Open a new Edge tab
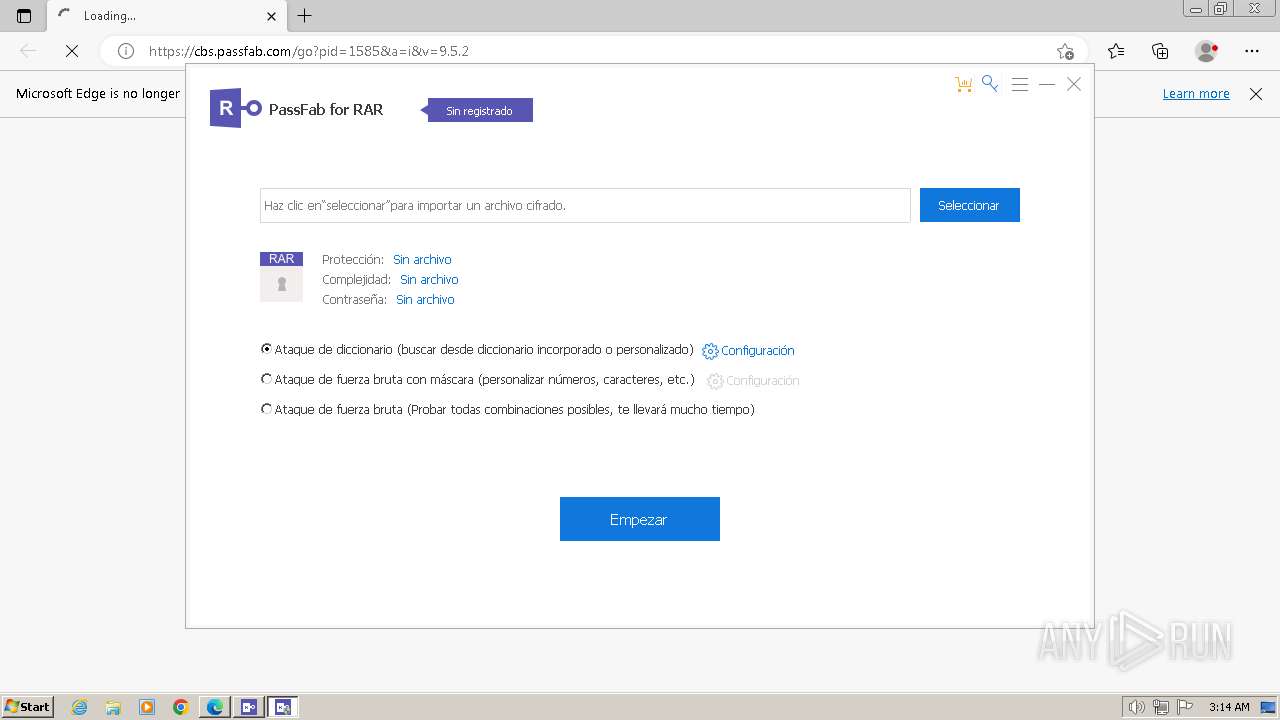1280x720 pixels. [x=305, y=16]
